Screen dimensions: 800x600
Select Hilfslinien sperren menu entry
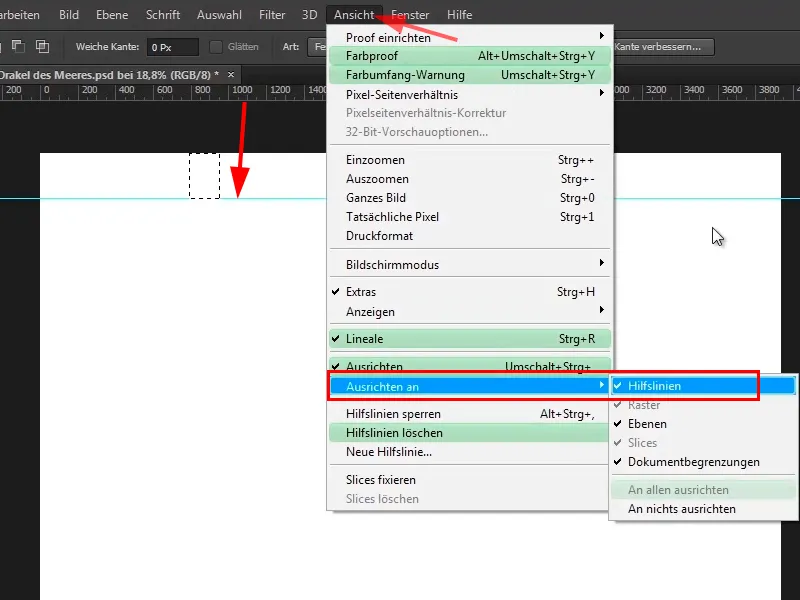(469, 414)
